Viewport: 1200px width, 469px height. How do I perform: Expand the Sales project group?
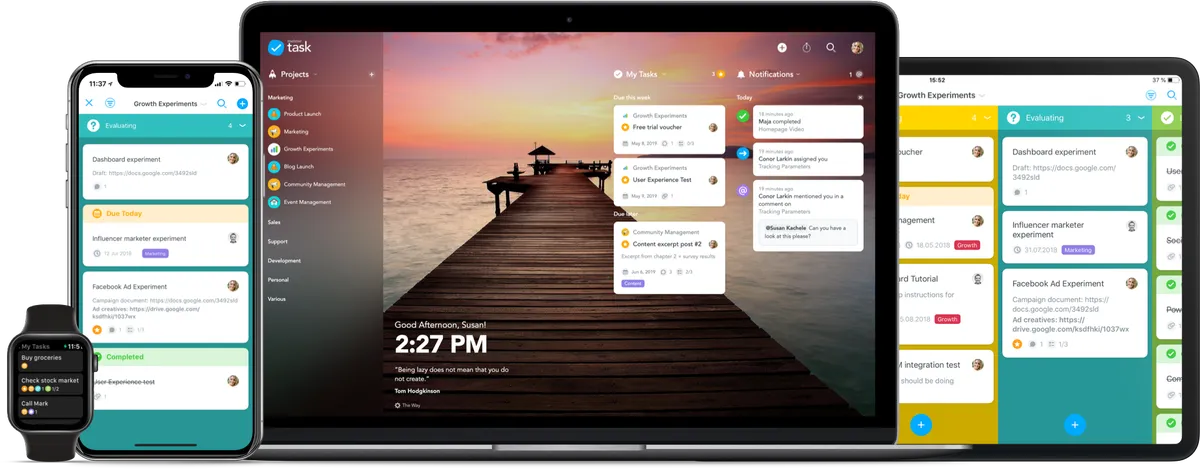click(274, 222)
